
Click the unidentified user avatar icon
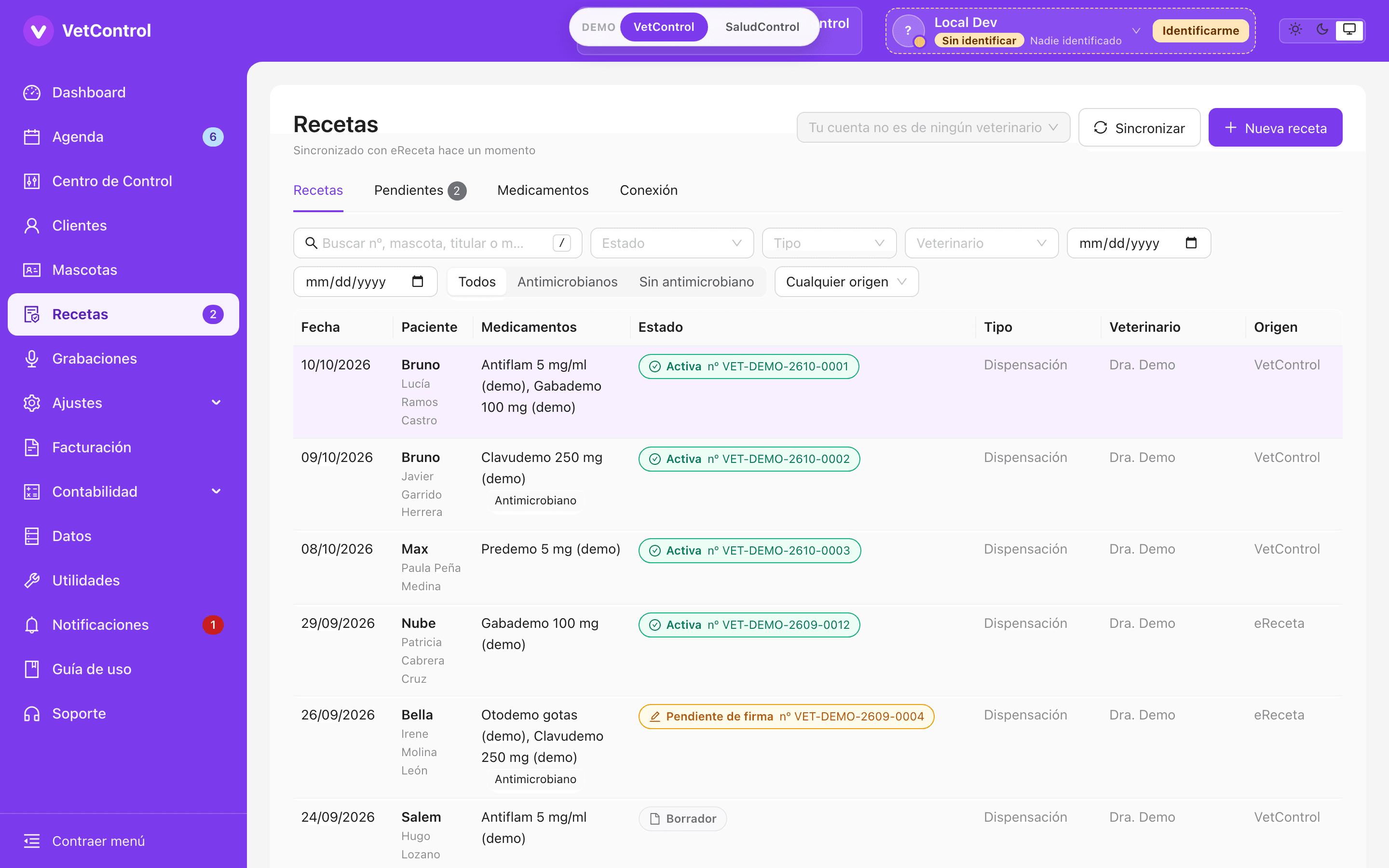[x=908, y=30]
